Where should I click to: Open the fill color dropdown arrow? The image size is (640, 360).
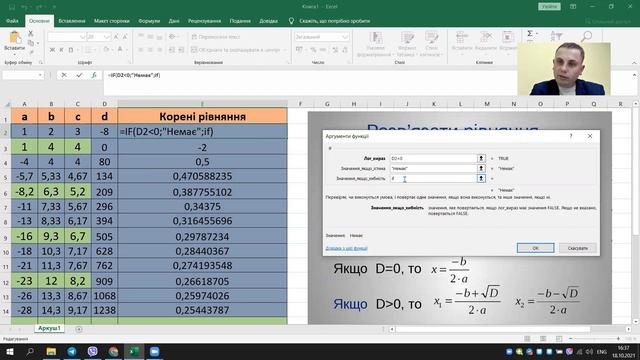tap(113, 50)
